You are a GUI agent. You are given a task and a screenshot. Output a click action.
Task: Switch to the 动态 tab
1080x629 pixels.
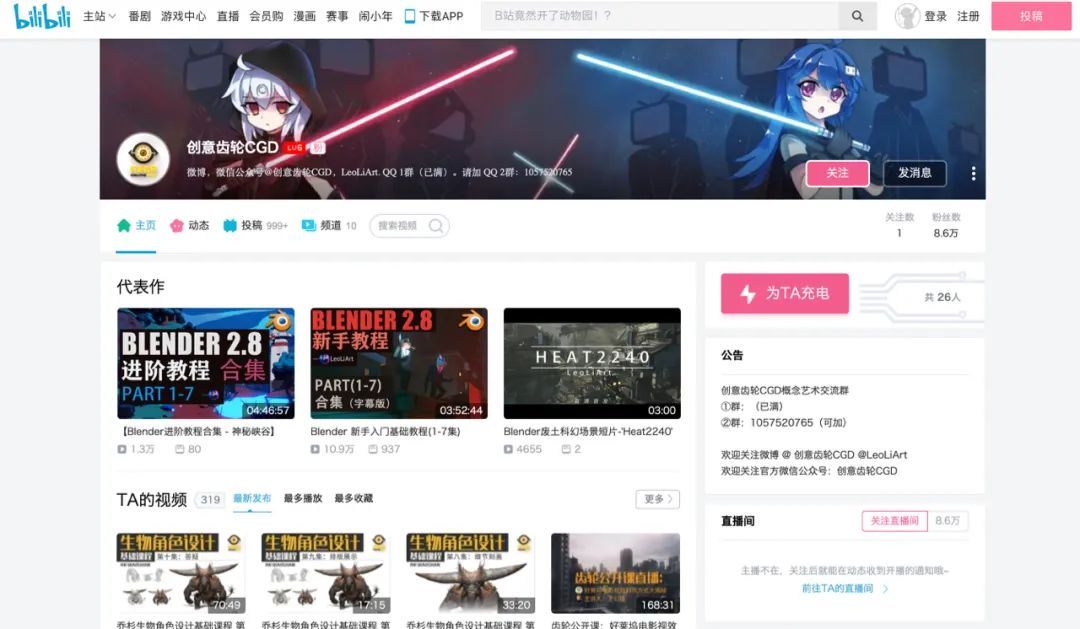tap(189, 225)
